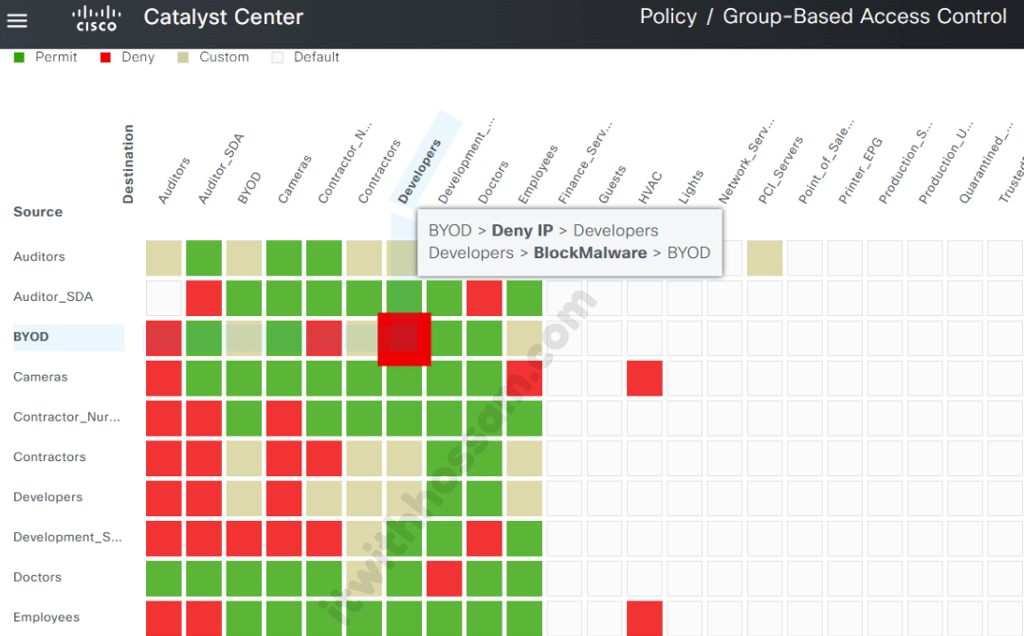Click Deny IP in the tooltip
The width and height of the screenshot is (1024, 636).
pos(522,231)
